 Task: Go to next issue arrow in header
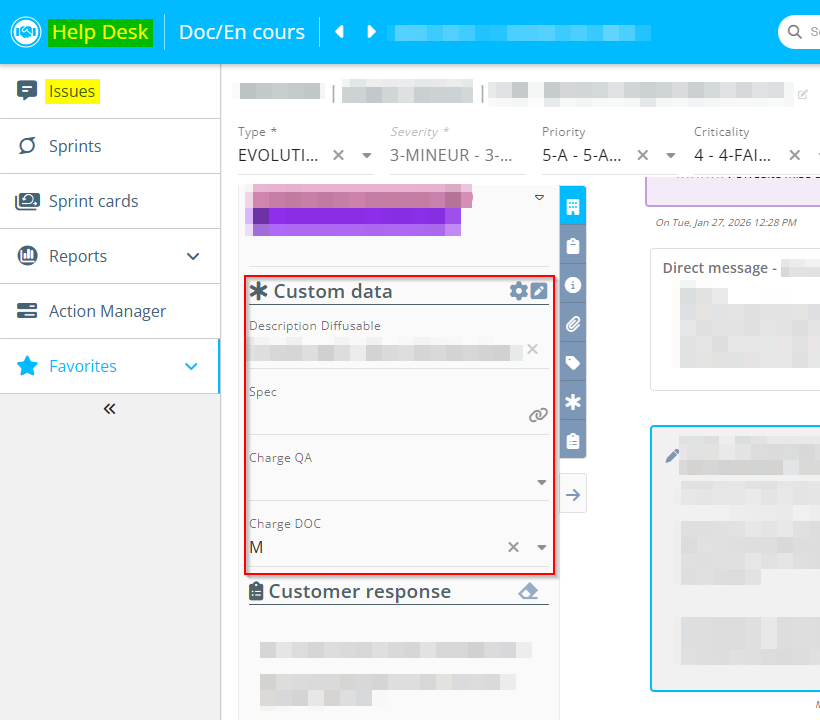[x=371, y=32]
